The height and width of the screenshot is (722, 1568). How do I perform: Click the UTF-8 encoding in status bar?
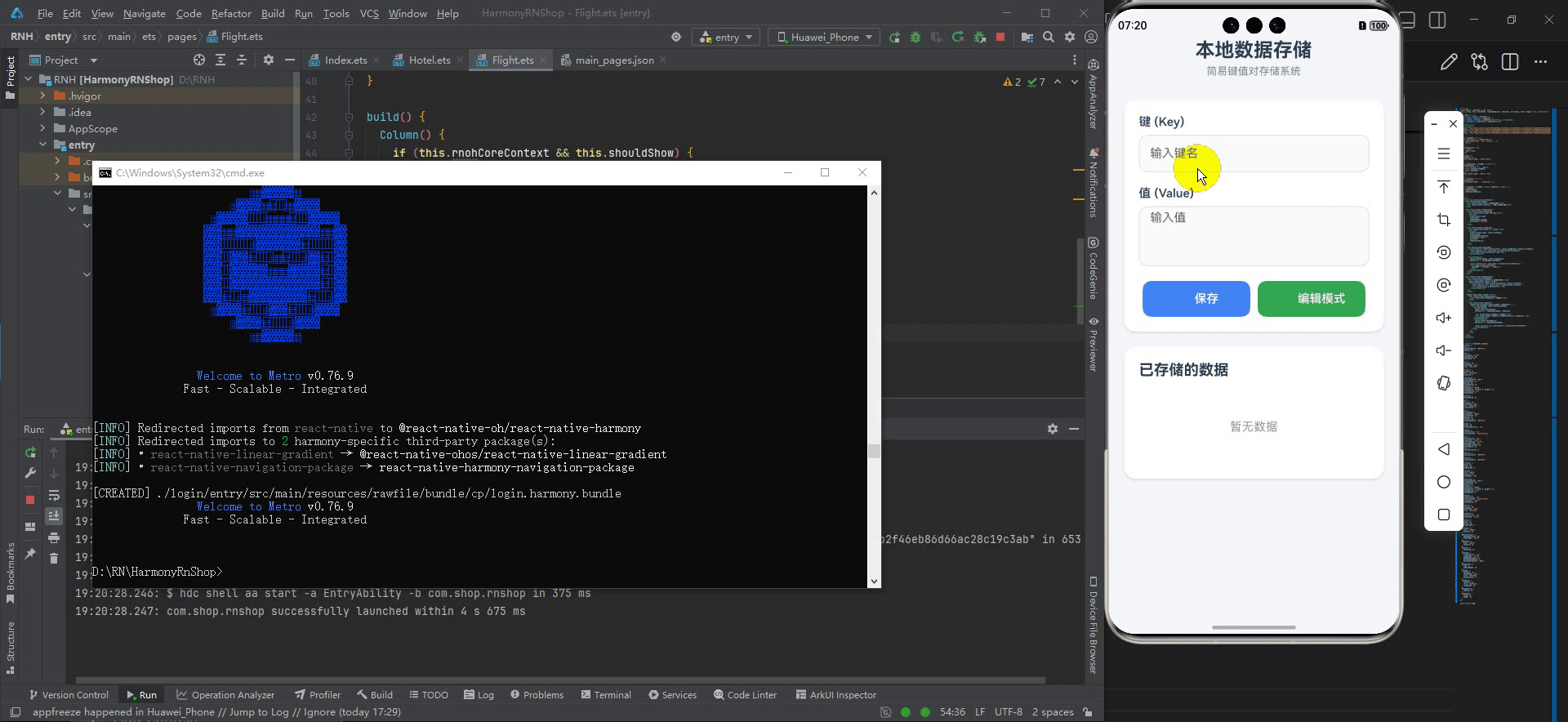click(x=1008, y=712)
